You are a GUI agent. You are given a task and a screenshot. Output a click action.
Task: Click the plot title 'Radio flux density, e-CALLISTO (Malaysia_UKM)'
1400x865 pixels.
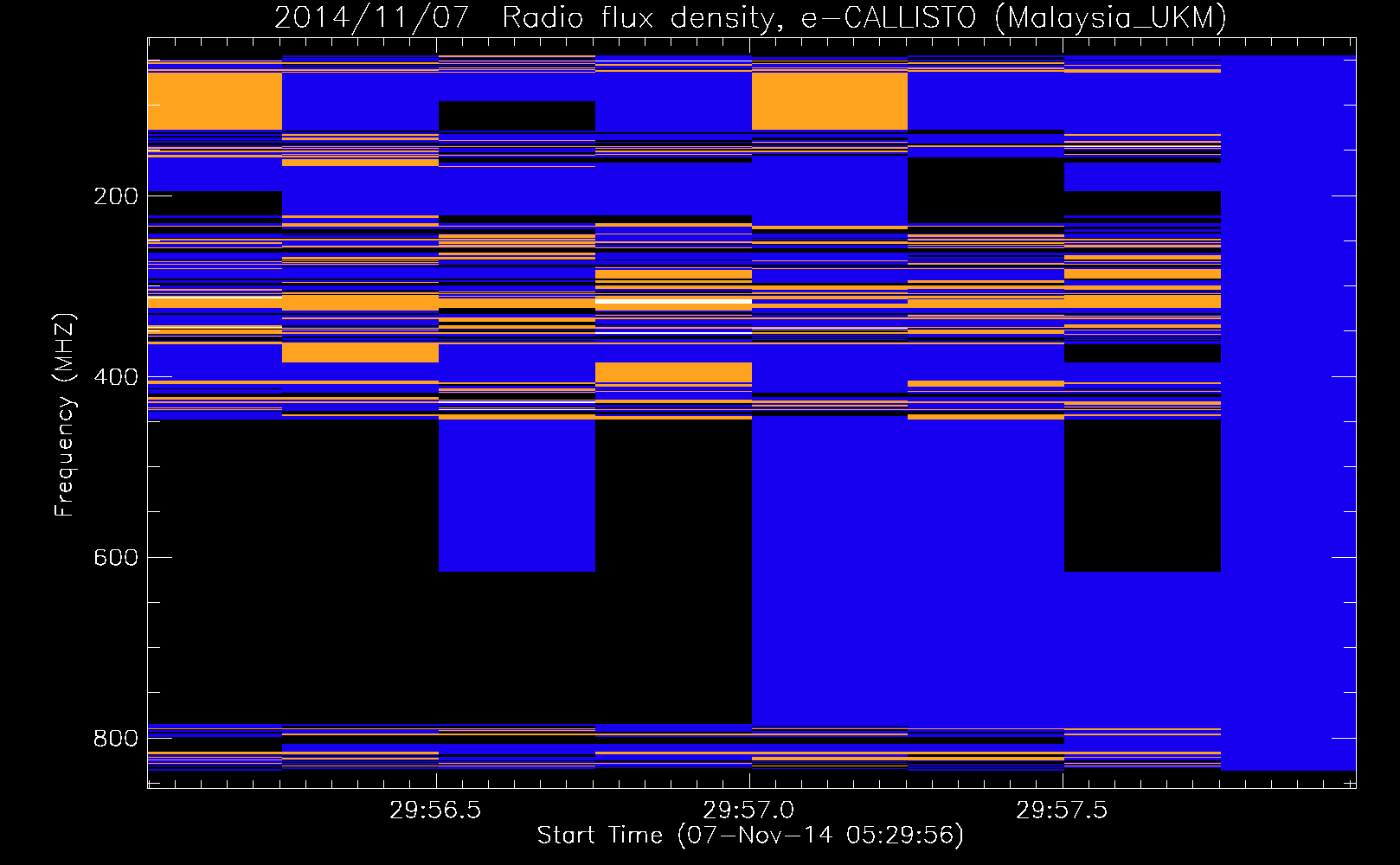[x=864, y=18]
